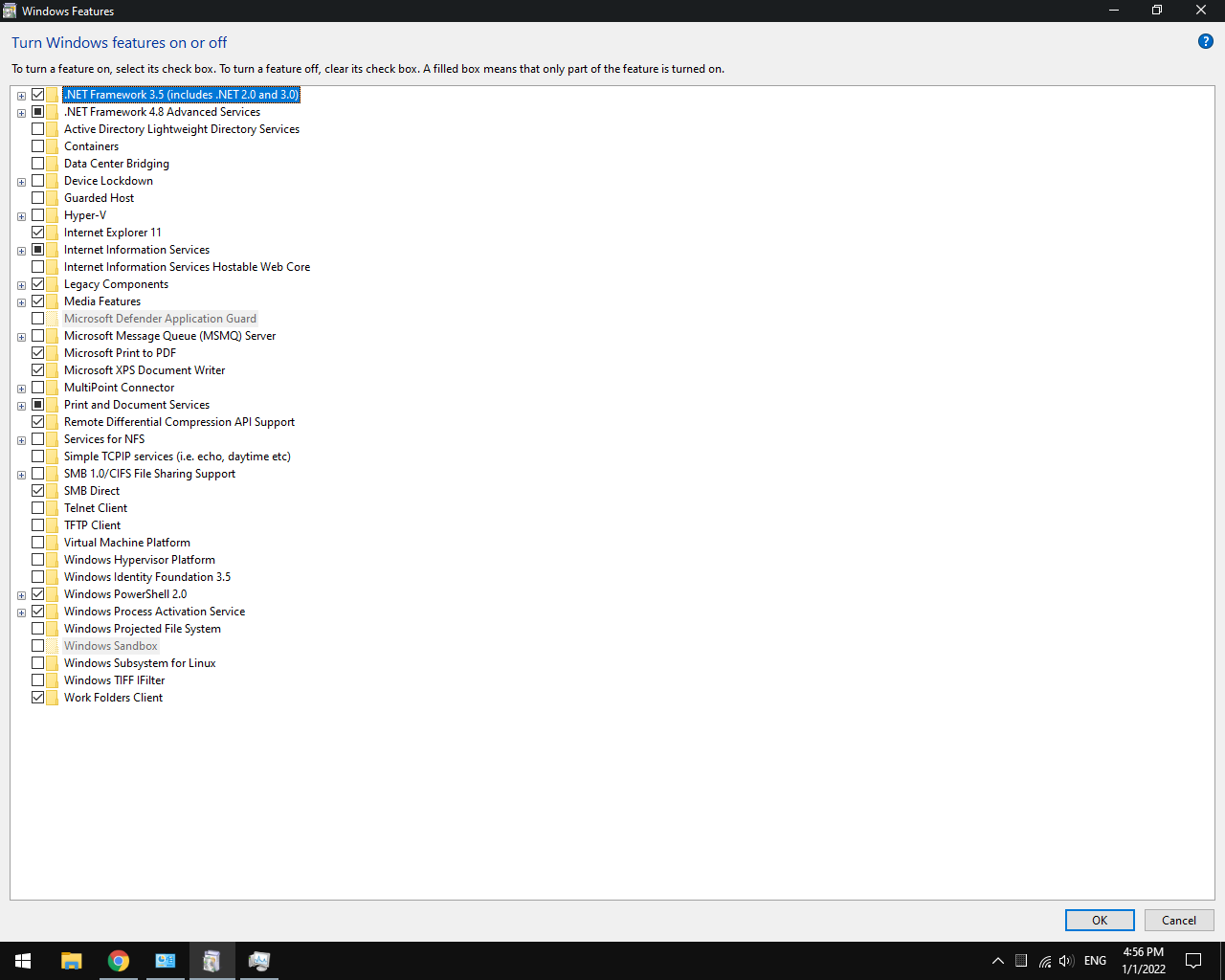Click the Windows Features title bar icon
This screenshot has width=1225, height=980.
pos(10,11)
